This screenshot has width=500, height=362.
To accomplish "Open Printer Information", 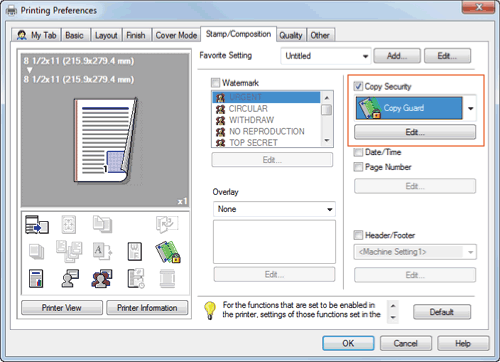I will click(147, 308).
